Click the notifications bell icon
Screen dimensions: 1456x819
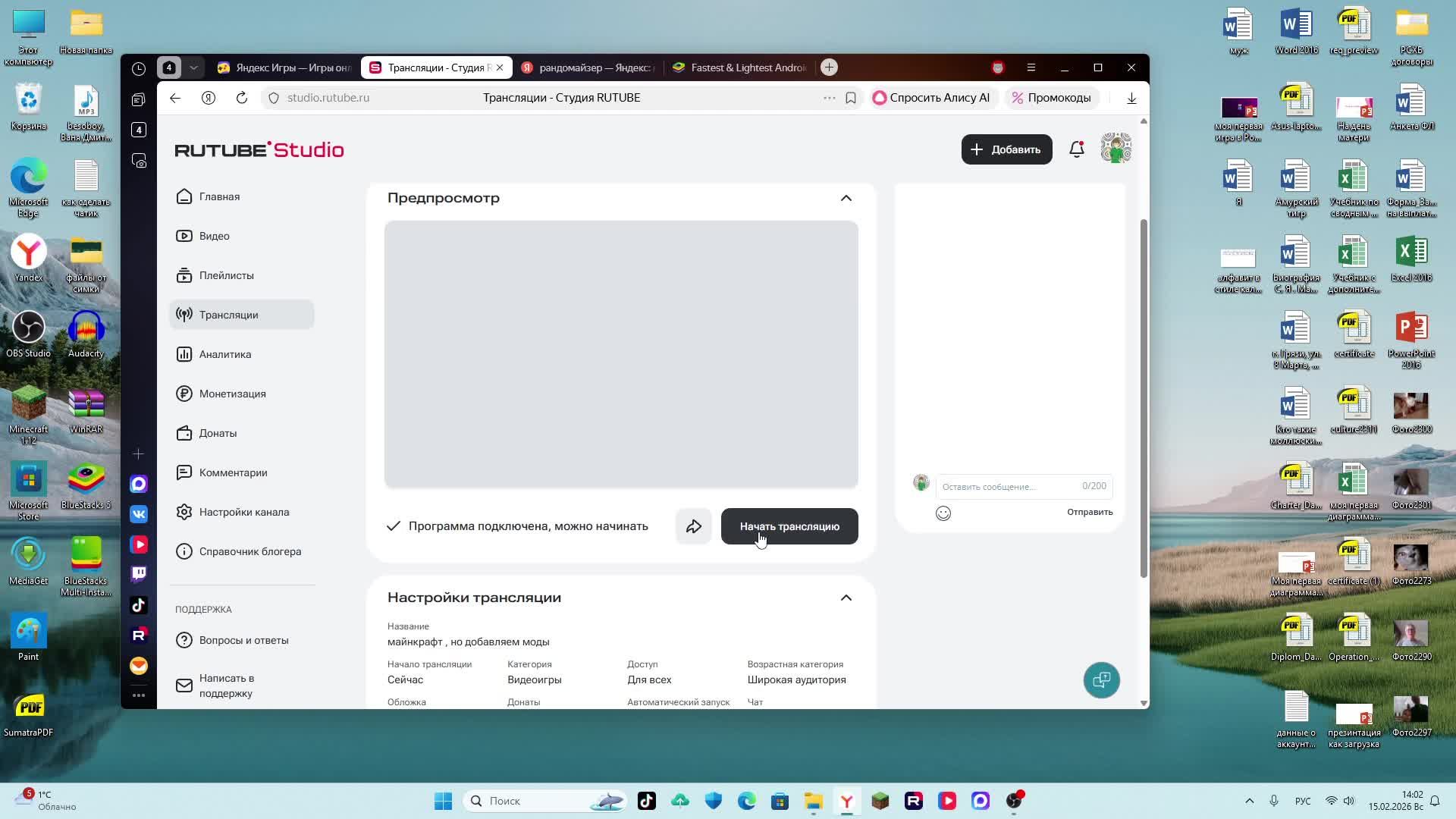pos(1076,149)
